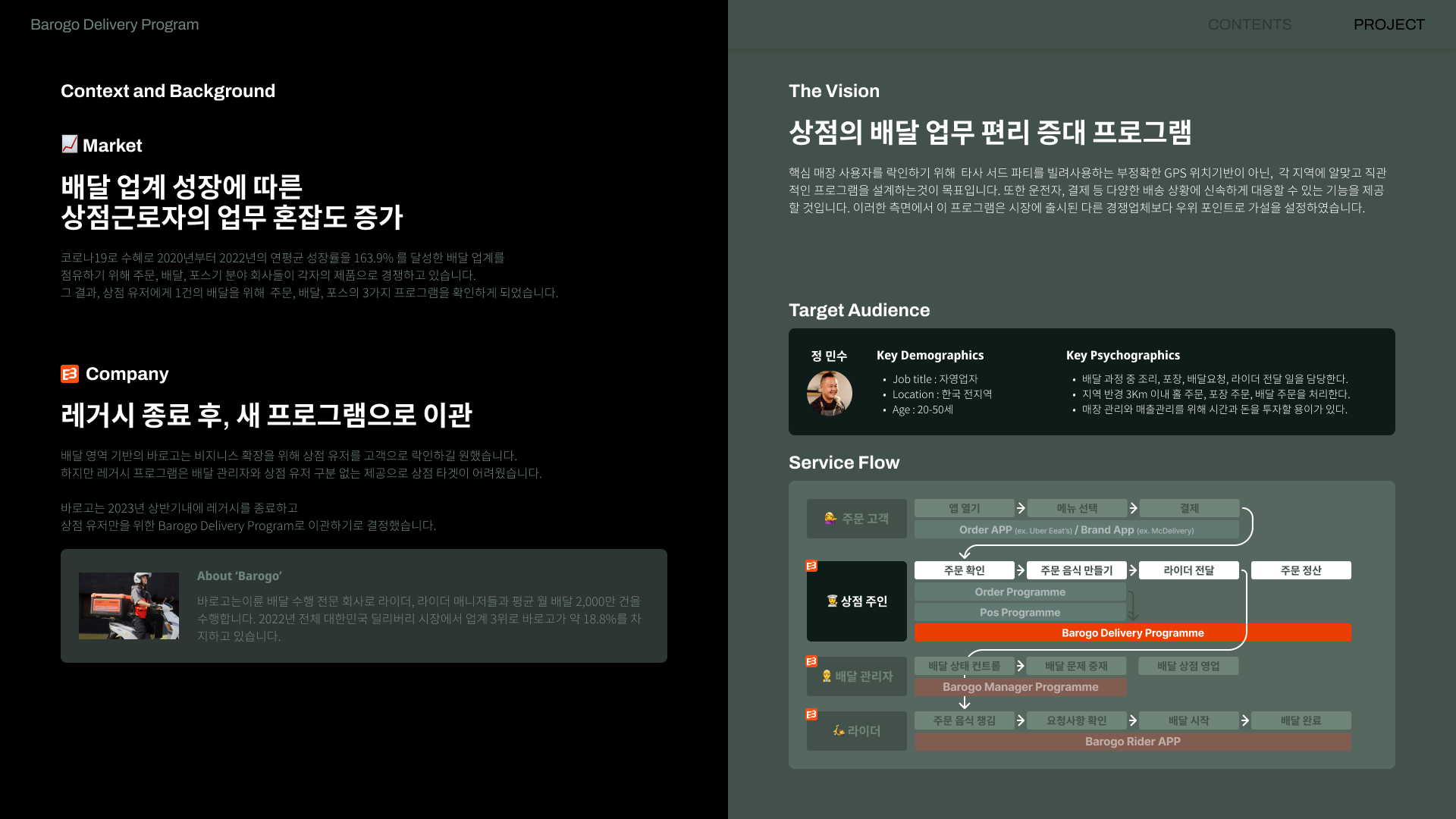Click the Barogo Rider APP bar
This screenshot has height=819, width=1456.
1133,742
